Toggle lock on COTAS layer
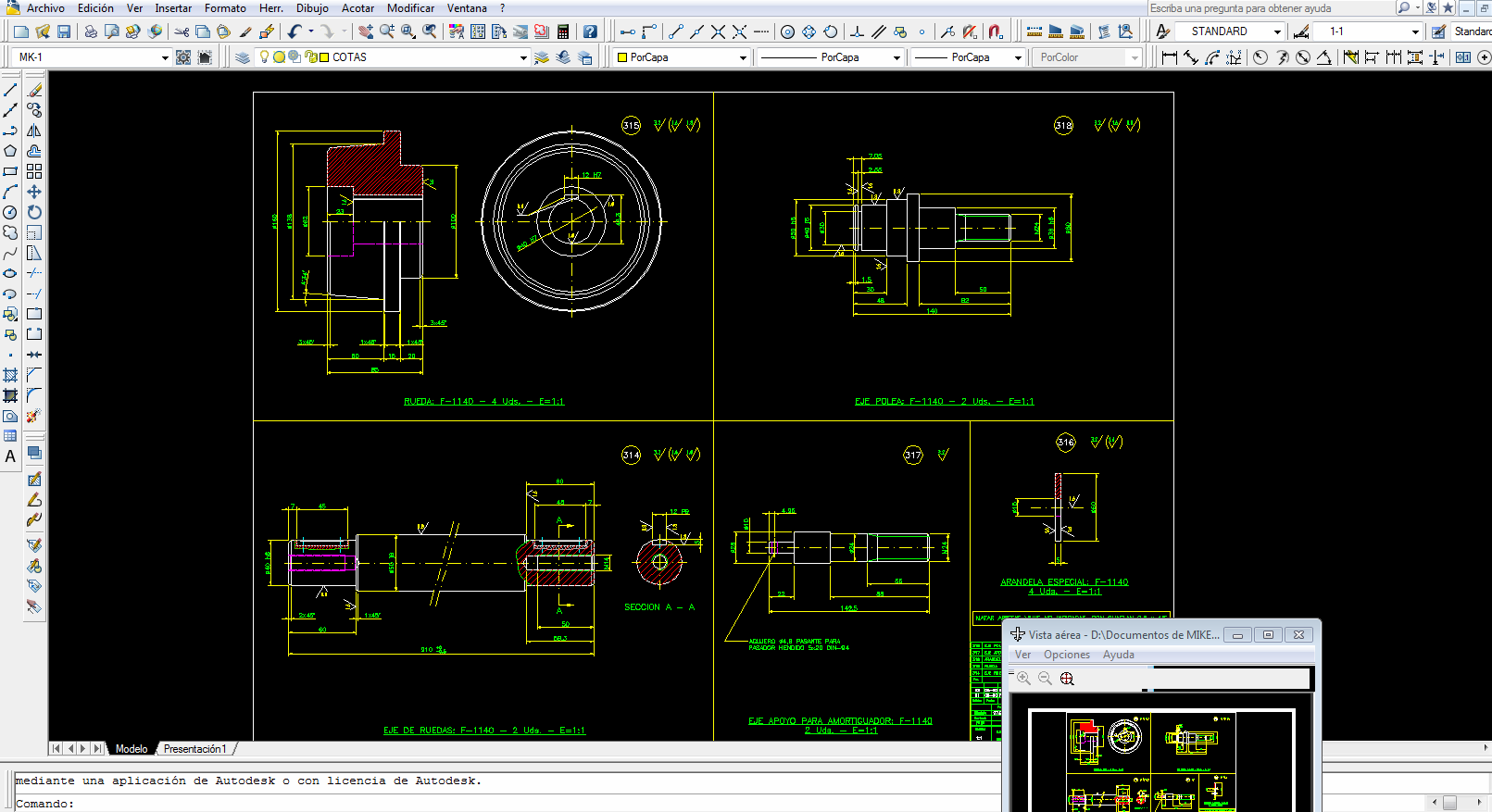 [x=311, y=56]
